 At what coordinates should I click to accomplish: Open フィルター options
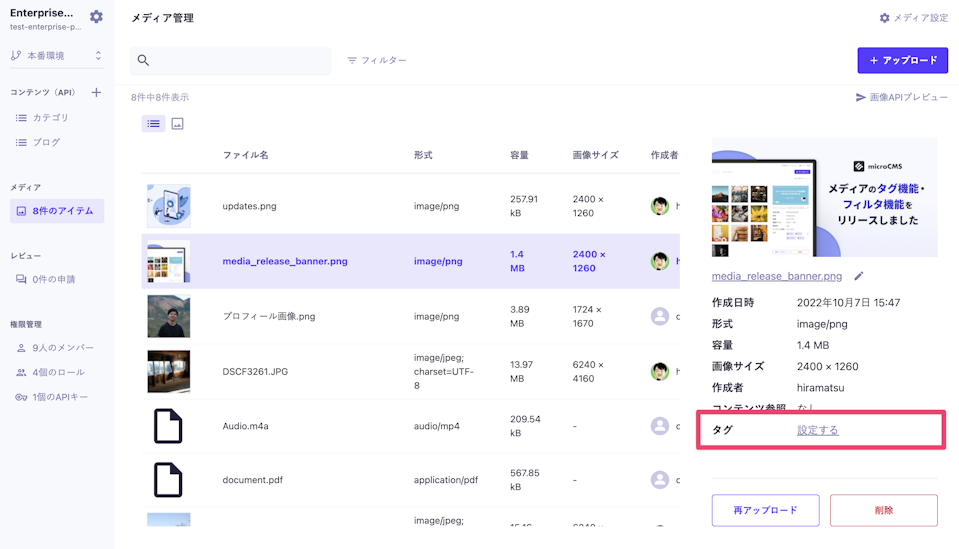click(x=377, y=61)
